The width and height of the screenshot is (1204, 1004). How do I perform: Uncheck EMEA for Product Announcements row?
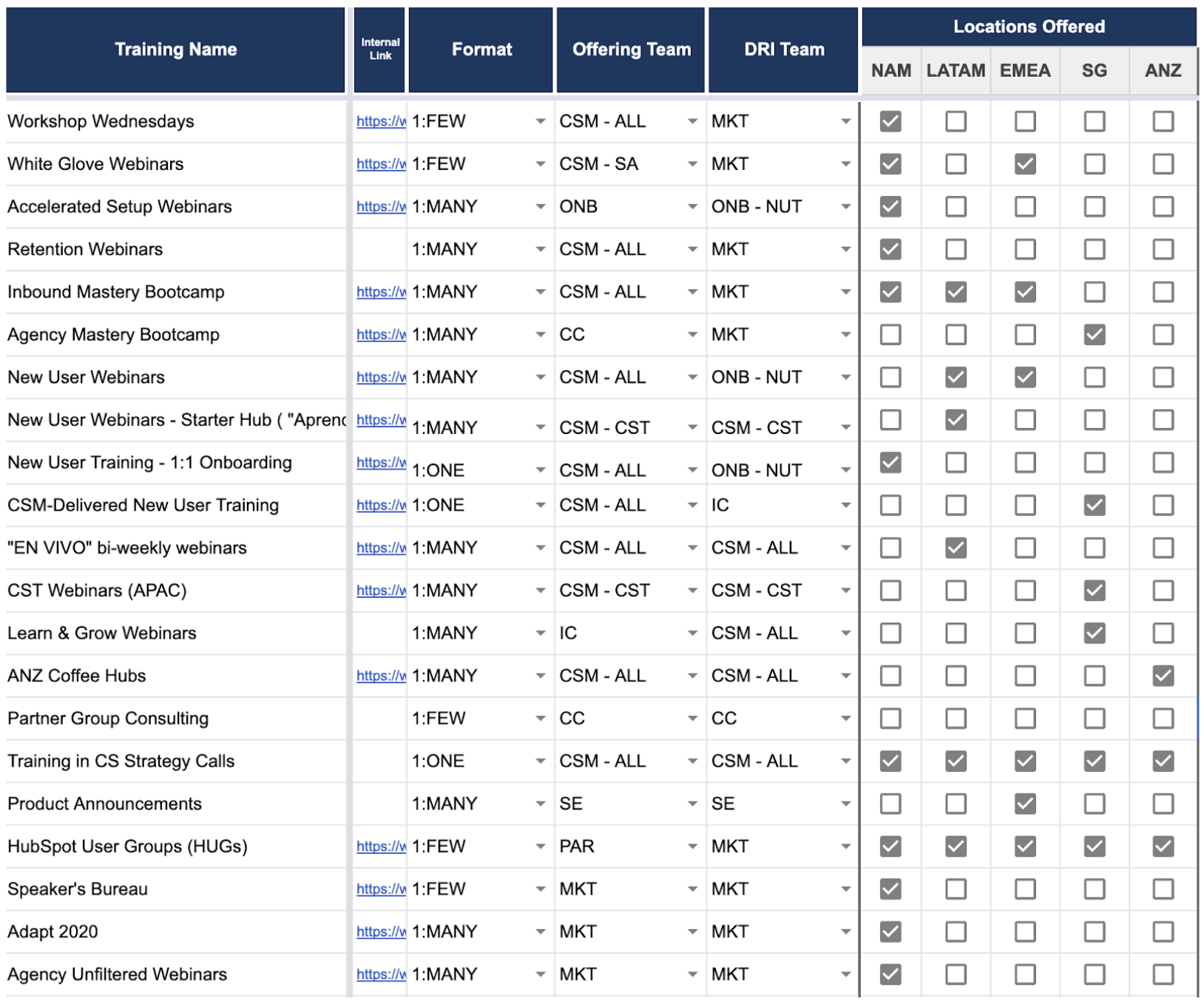click(x=1024, y=804)
